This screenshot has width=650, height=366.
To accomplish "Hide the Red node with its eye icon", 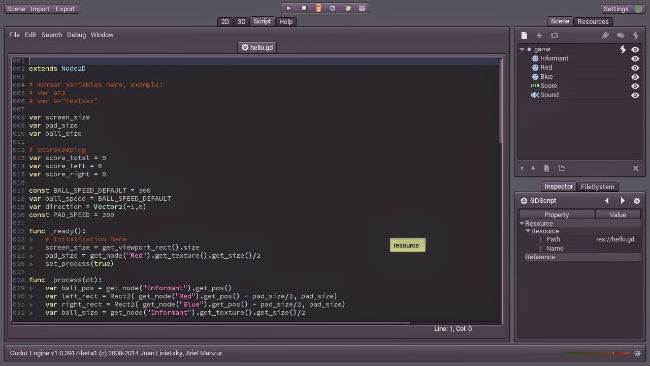I will 635,68.
